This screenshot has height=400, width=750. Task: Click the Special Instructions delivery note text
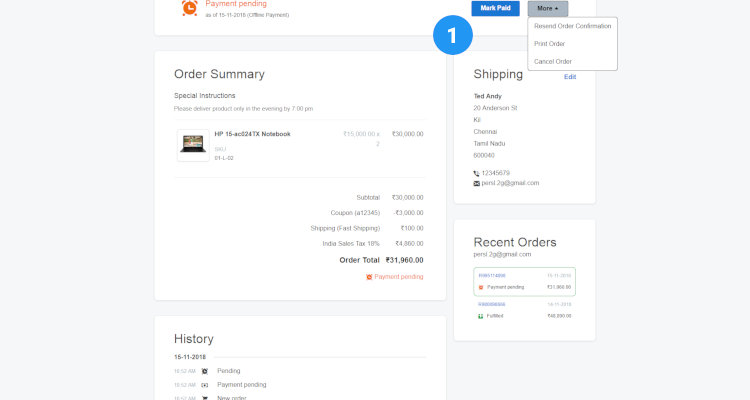(x=243, y=109)
